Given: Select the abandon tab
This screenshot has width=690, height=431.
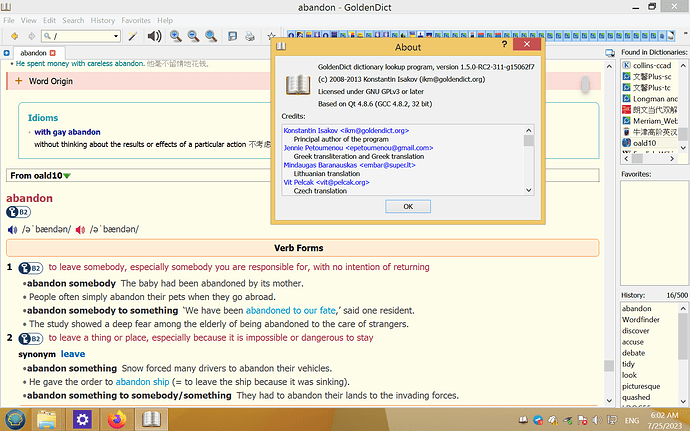Looking at the screenshot, I should pos(33,53).
